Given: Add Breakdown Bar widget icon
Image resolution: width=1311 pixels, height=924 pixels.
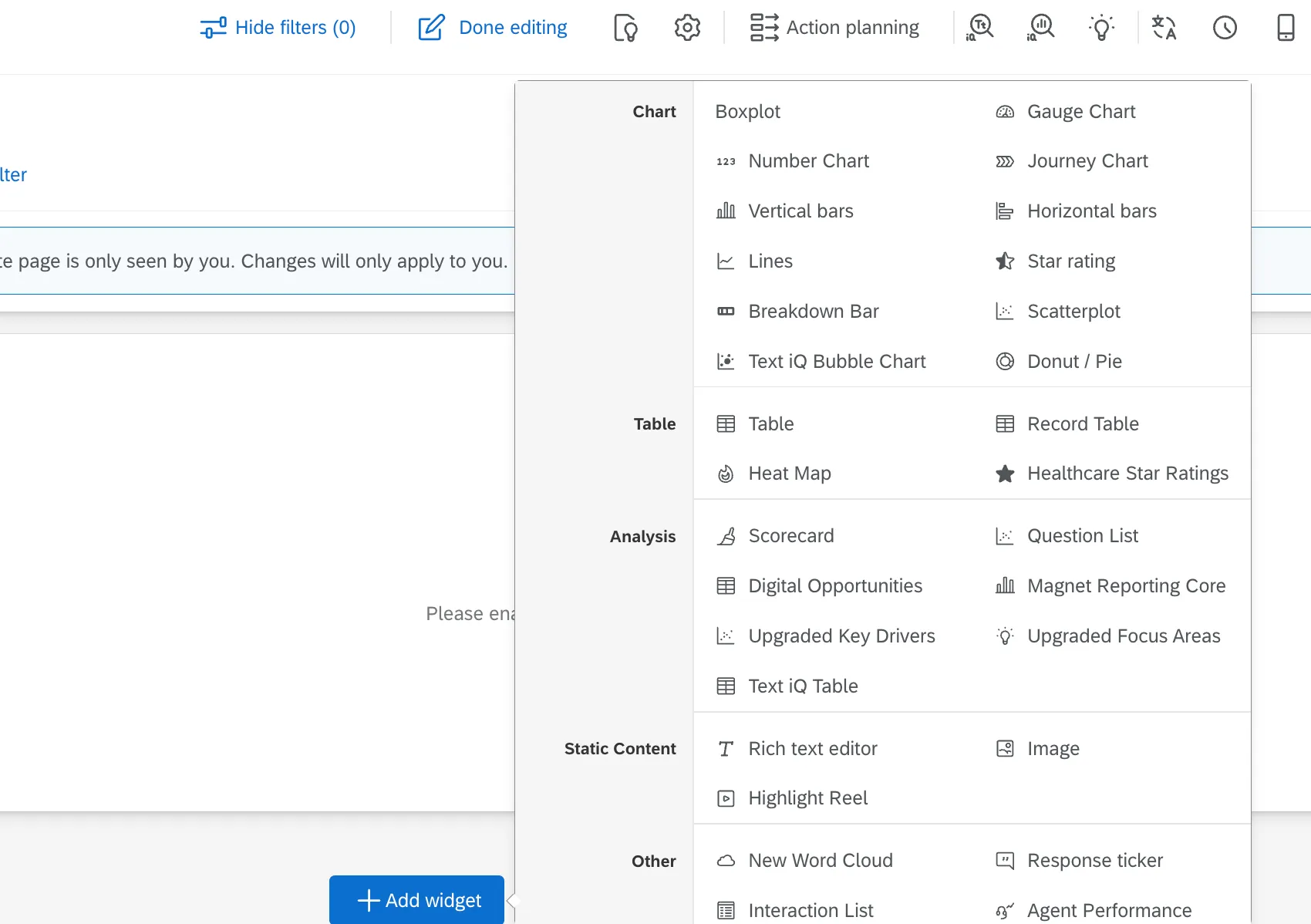Looking at the screenshot, I should pyautogui.click(x=726, y=312).
